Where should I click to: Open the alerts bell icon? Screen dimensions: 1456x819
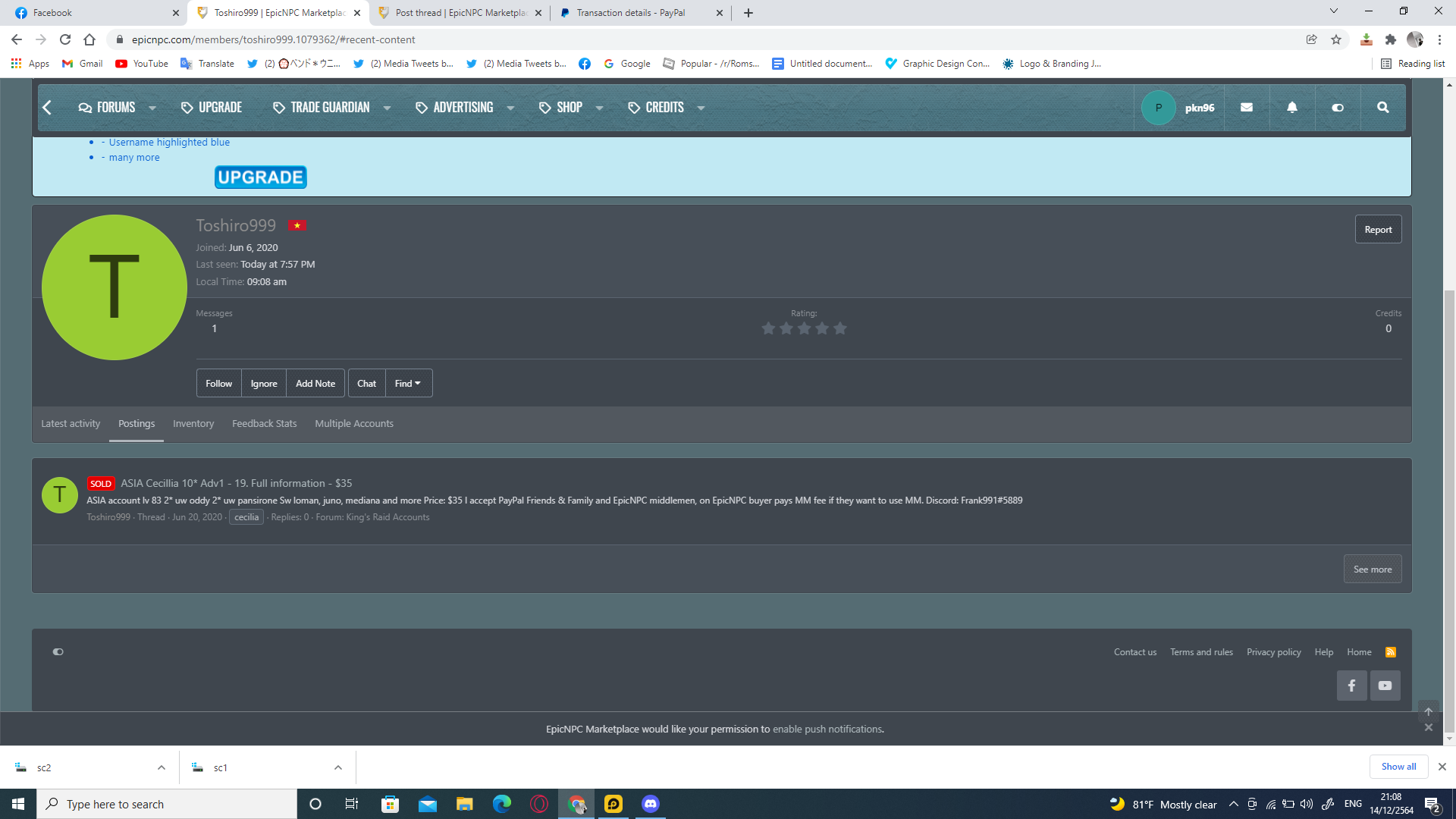(1291, 108)
